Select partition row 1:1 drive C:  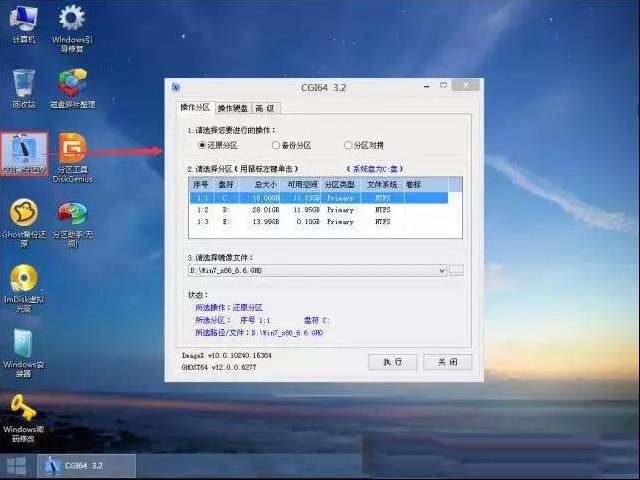point(319,198)
